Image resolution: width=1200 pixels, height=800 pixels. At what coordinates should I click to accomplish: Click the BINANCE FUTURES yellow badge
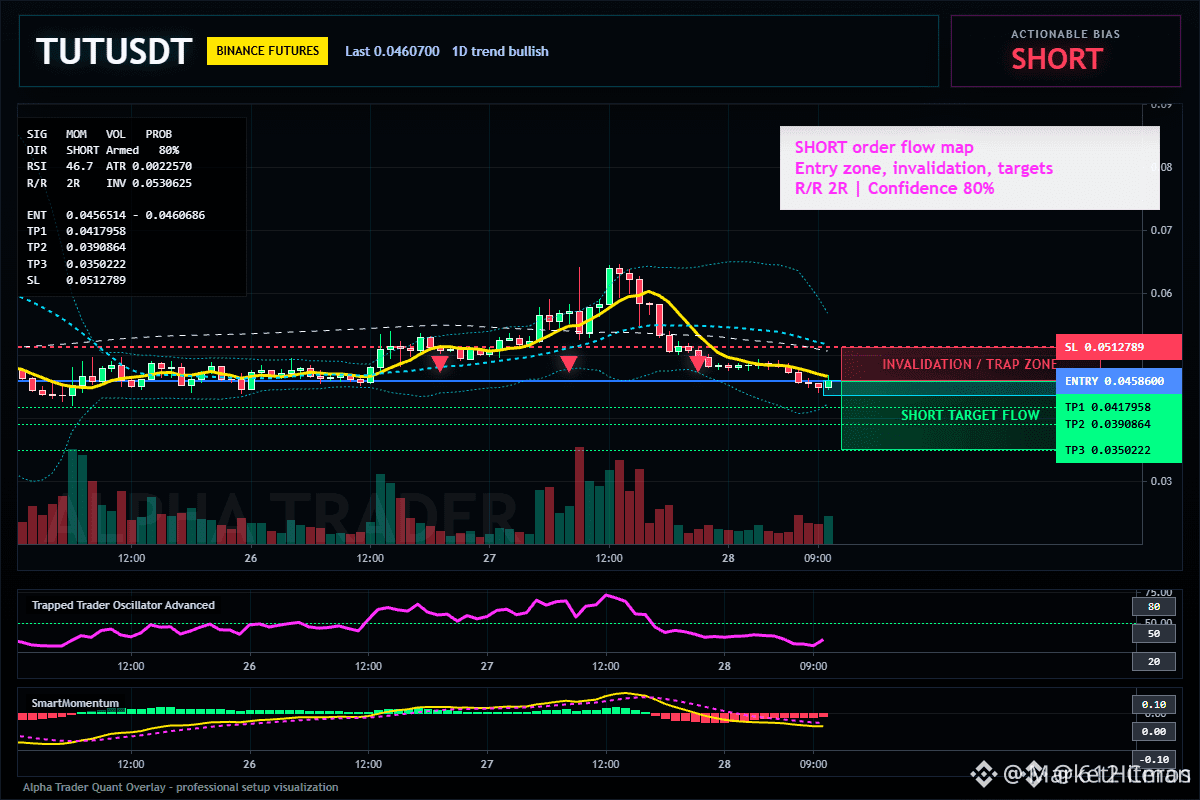267,51
